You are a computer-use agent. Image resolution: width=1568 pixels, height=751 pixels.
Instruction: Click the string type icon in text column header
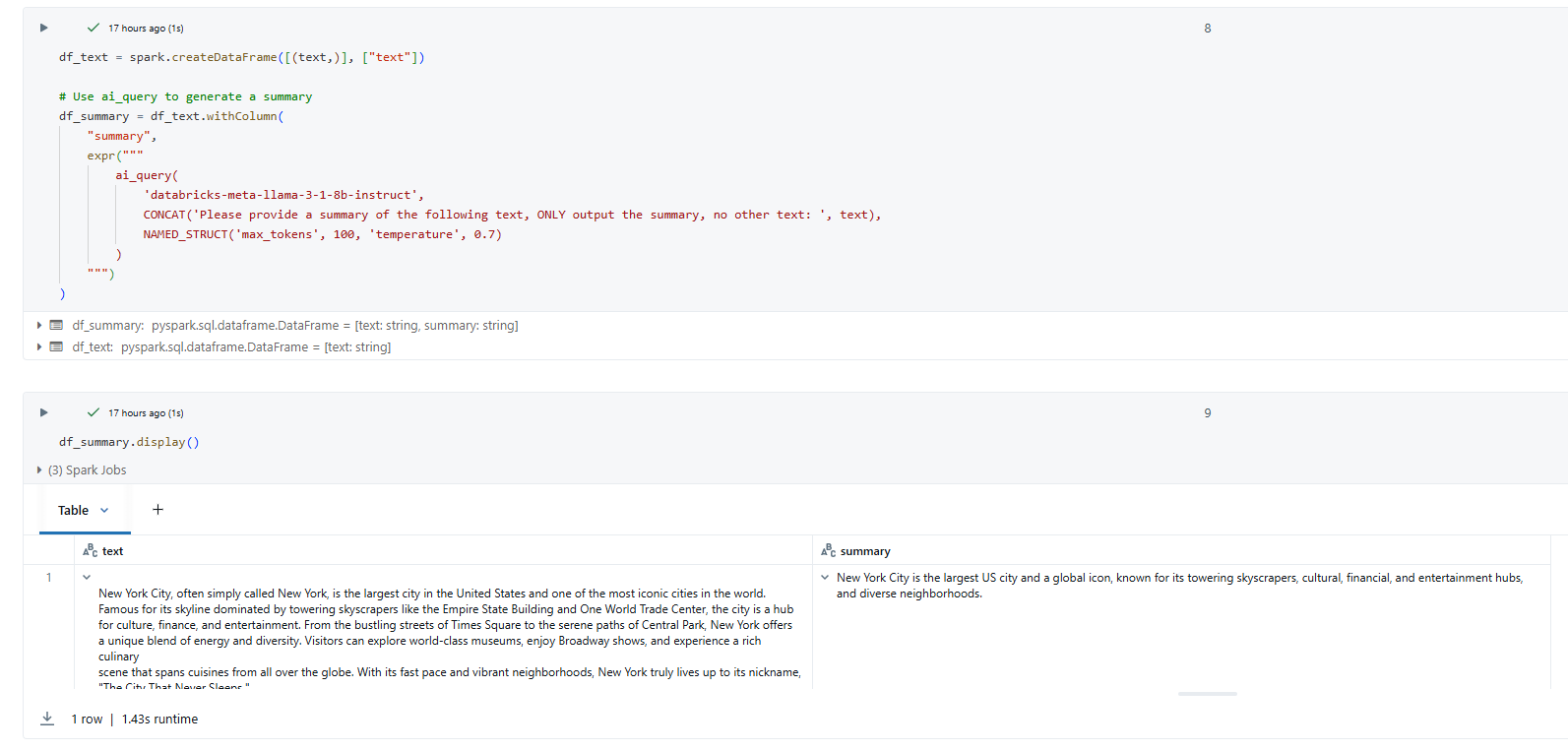point(90,551)
